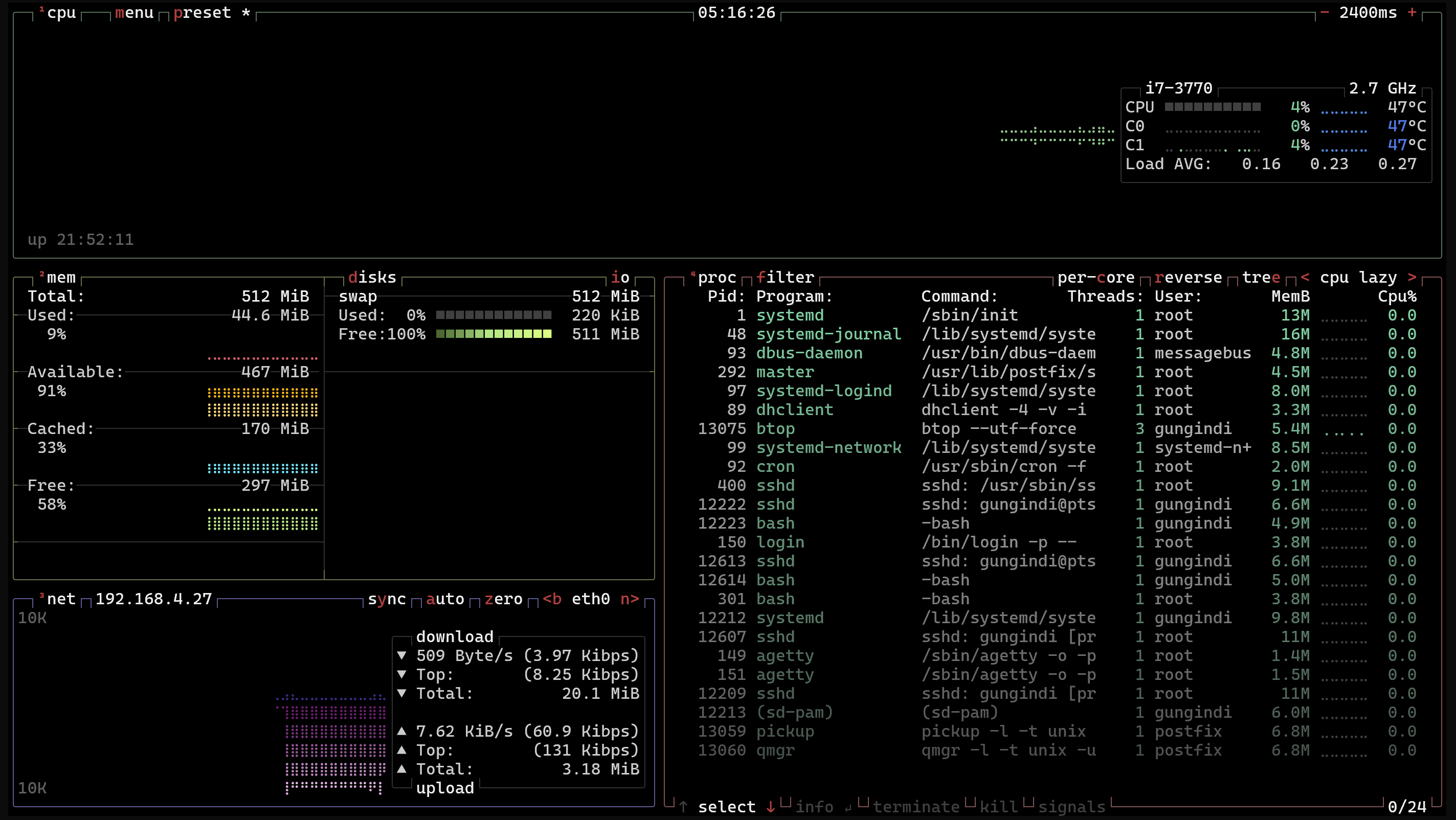The width and height of the screenshot is (1456, 820).
Task: Increase update interval with plus
Action: coord(1412,12)
